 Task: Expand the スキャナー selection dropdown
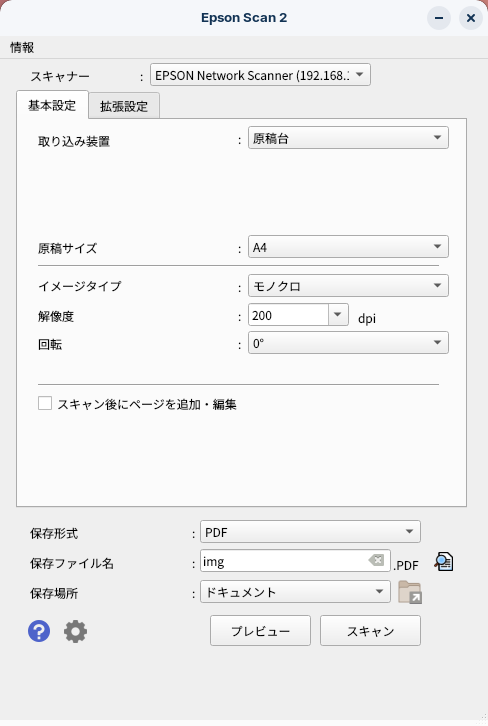point(260,75)
